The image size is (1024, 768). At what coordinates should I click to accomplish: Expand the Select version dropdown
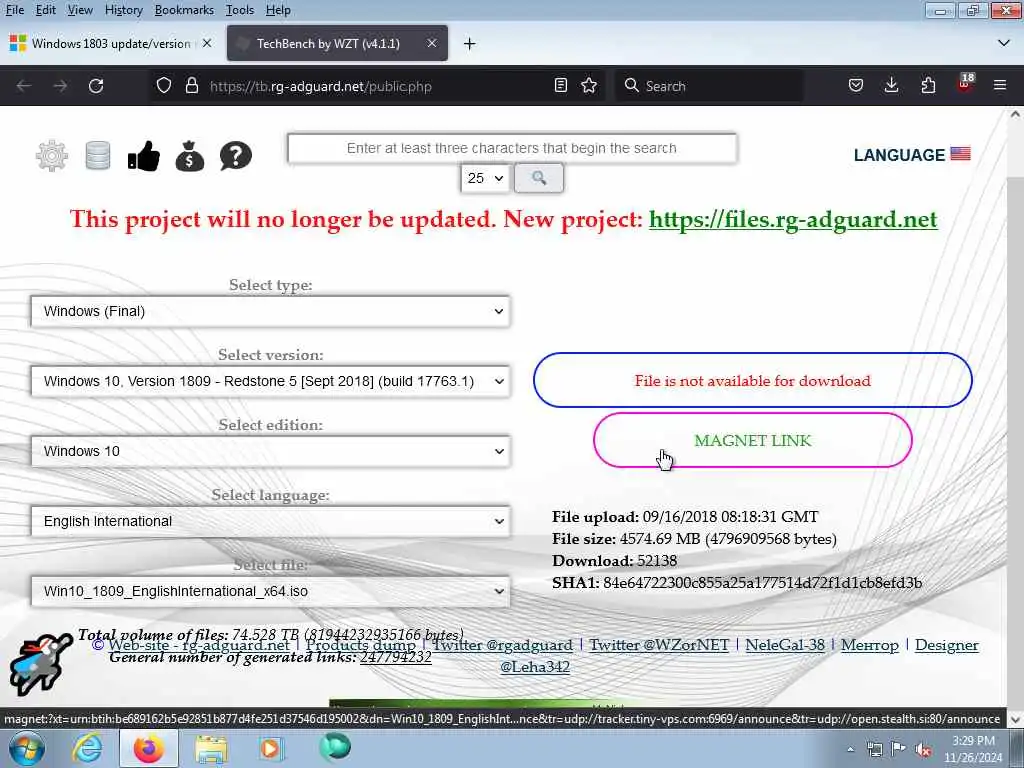(270, 381)
